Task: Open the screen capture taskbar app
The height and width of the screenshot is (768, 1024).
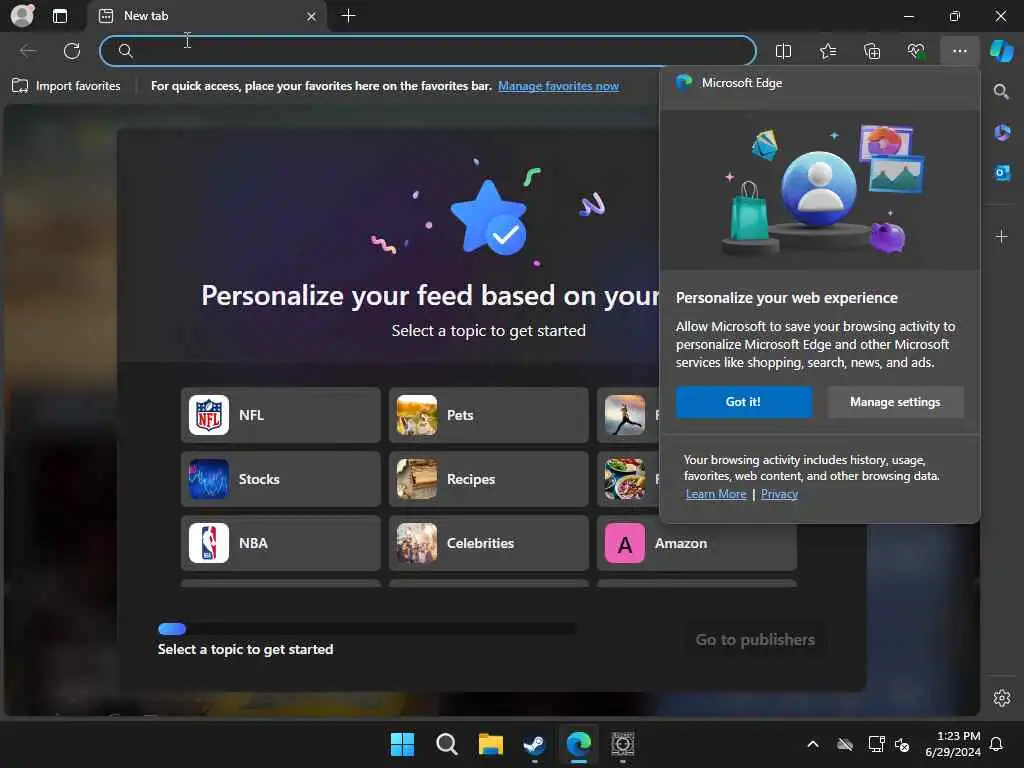Action: (623, 744)
